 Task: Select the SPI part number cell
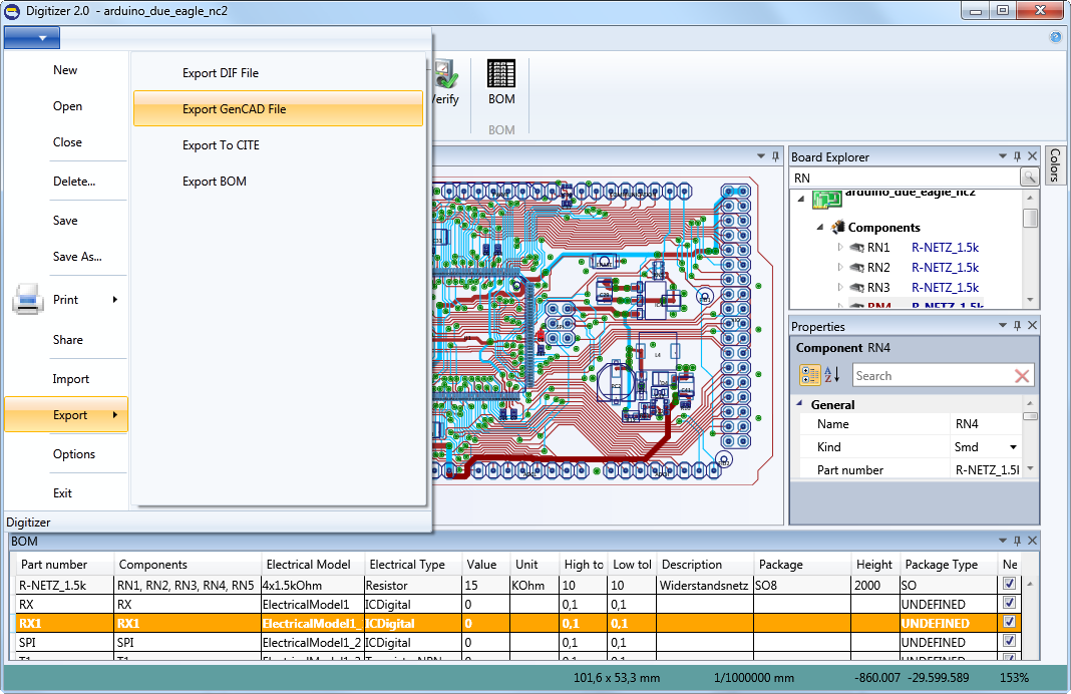point(65,642)
